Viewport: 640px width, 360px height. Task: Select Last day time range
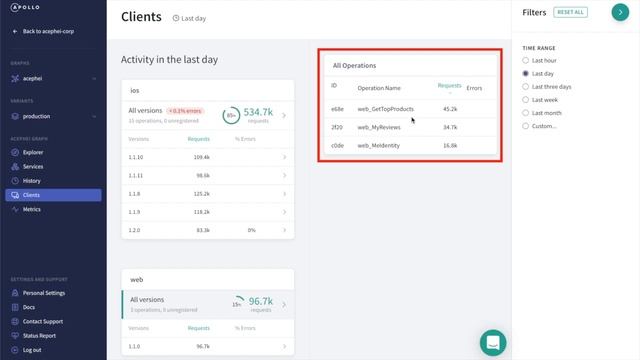(x=525, y=73)
